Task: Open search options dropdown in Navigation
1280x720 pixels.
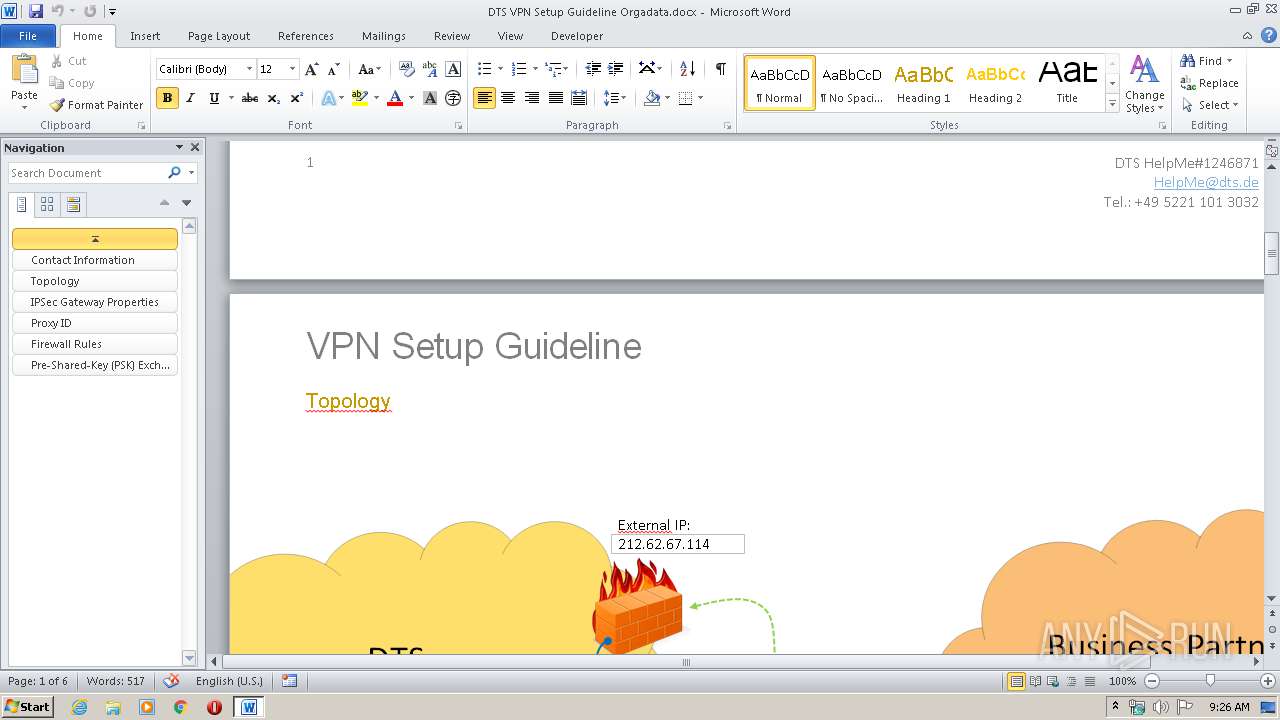Action: (x=191, y=173)
